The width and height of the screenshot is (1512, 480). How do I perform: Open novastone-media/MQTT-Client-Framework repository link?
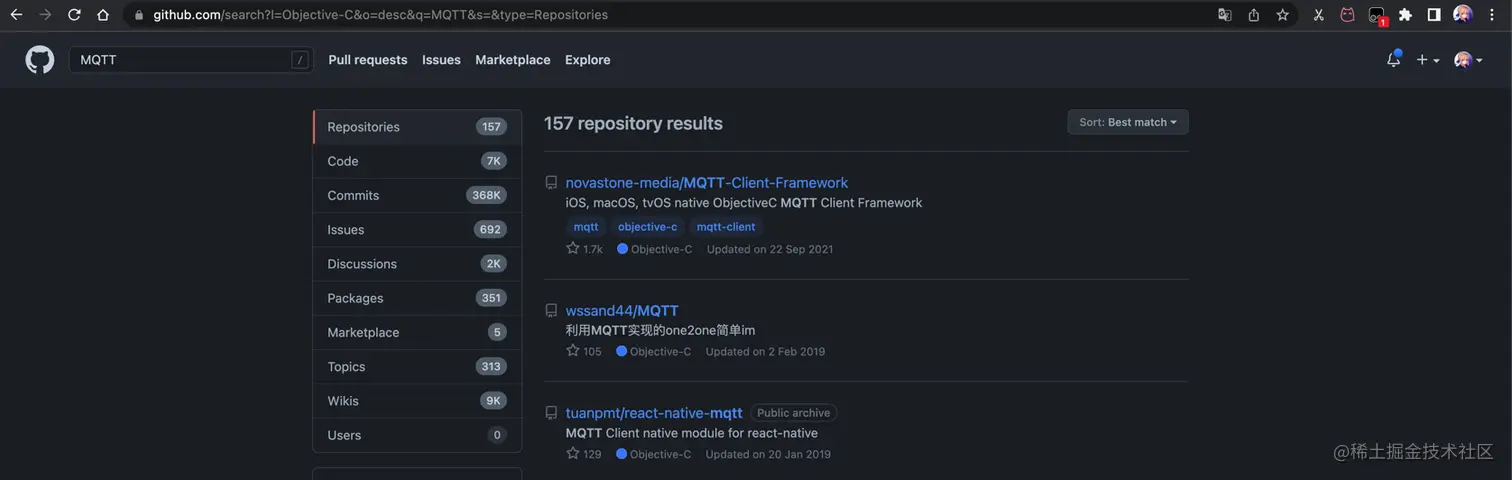coord(707,183)
